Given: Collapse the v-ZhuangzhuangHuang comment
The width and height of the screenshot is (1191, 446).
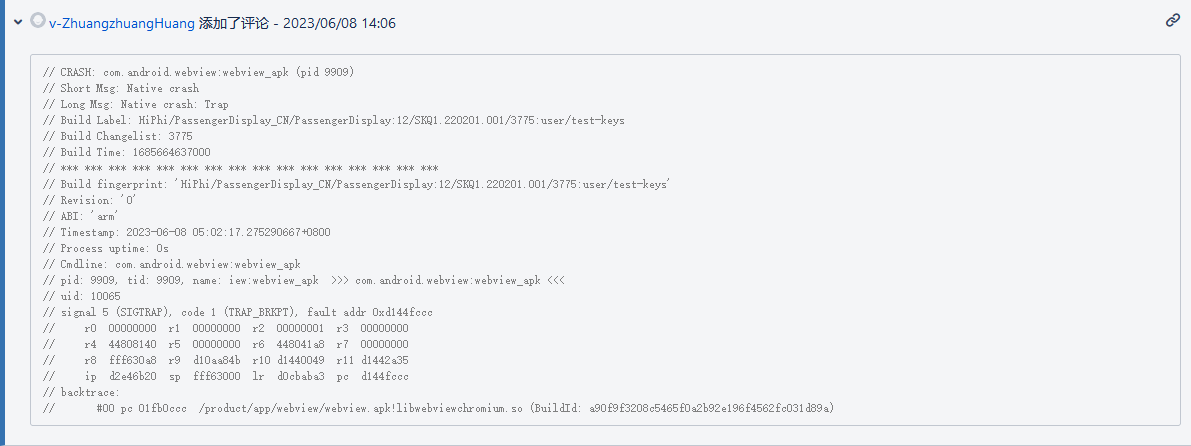Looking at the screenshot, I should coord(17,24).
